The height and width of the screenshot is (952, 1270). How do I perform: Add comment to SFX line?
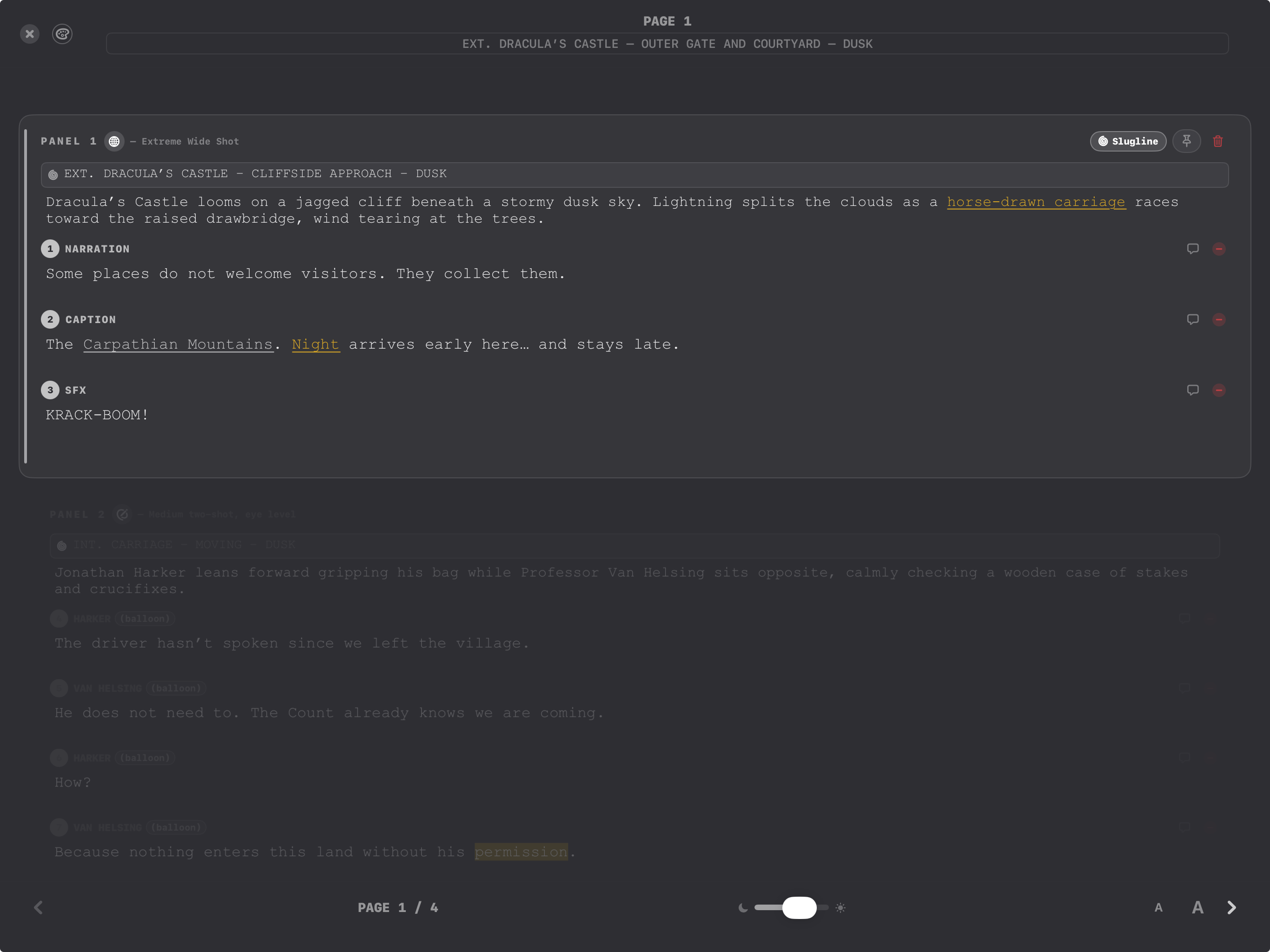pyautogui.click(x=1193, y=390)
